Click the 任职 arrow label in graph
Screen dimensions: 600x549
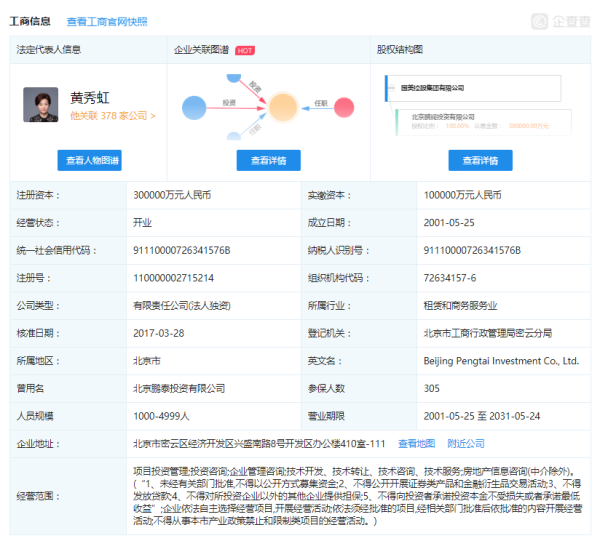click(320, 102)
